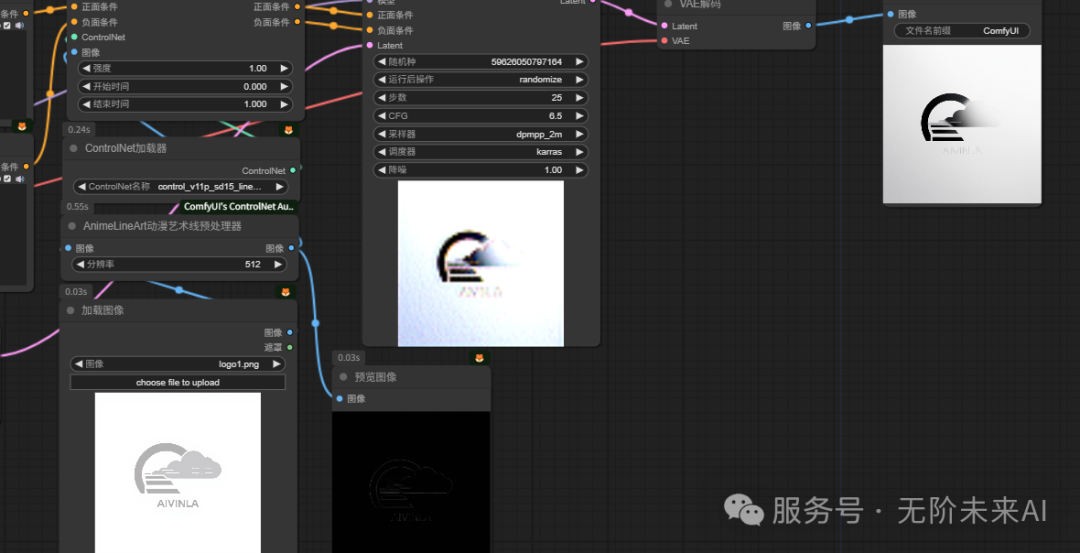Click 预览图像 node title
Image resolution: width=1080 pixels, height=553 pixels.
tap(375, 377)
